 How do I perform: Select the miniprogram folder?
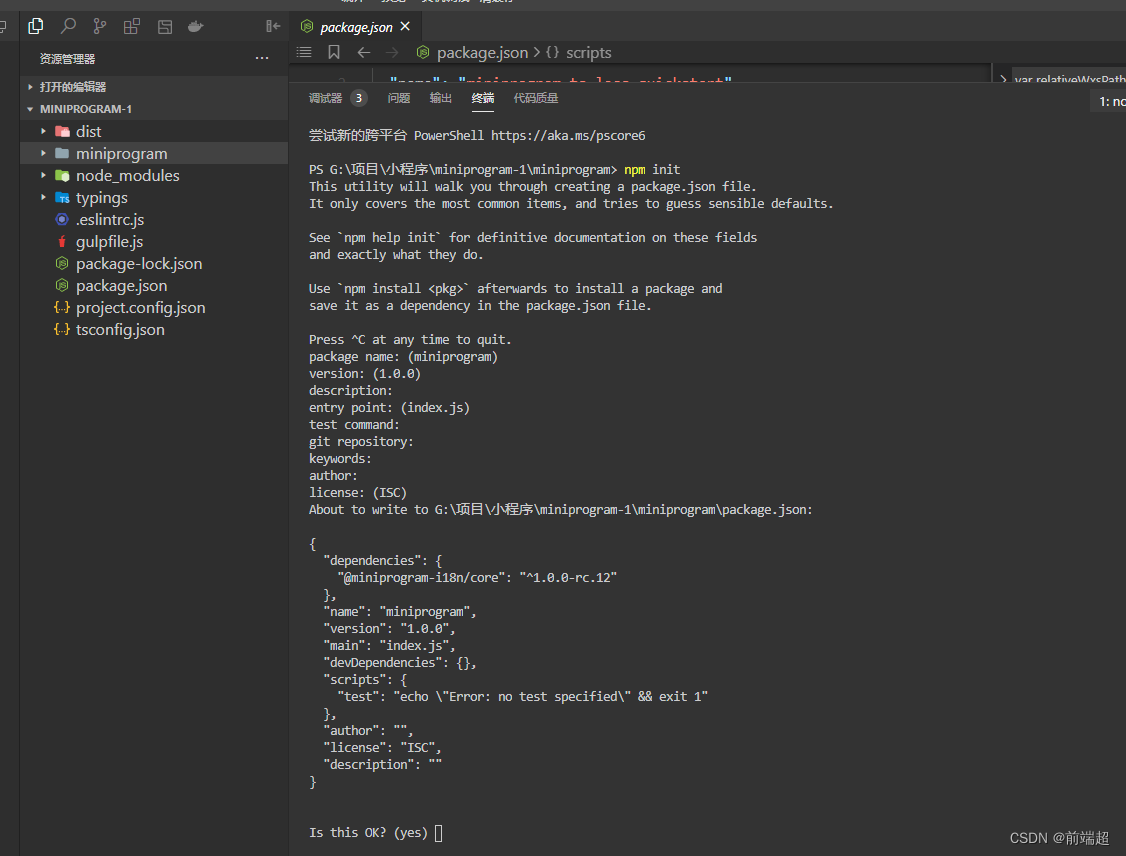click(x=154, y=154)
